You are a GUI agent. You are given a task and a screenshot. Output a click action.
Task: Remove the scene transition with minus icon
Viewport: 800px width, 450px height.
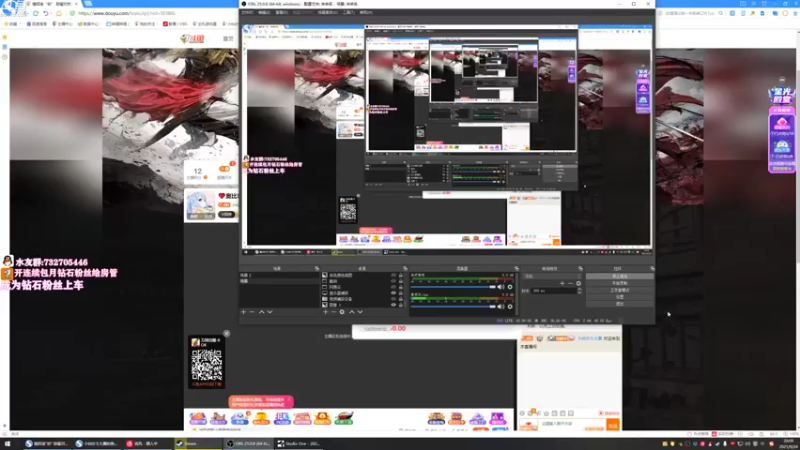570,283
